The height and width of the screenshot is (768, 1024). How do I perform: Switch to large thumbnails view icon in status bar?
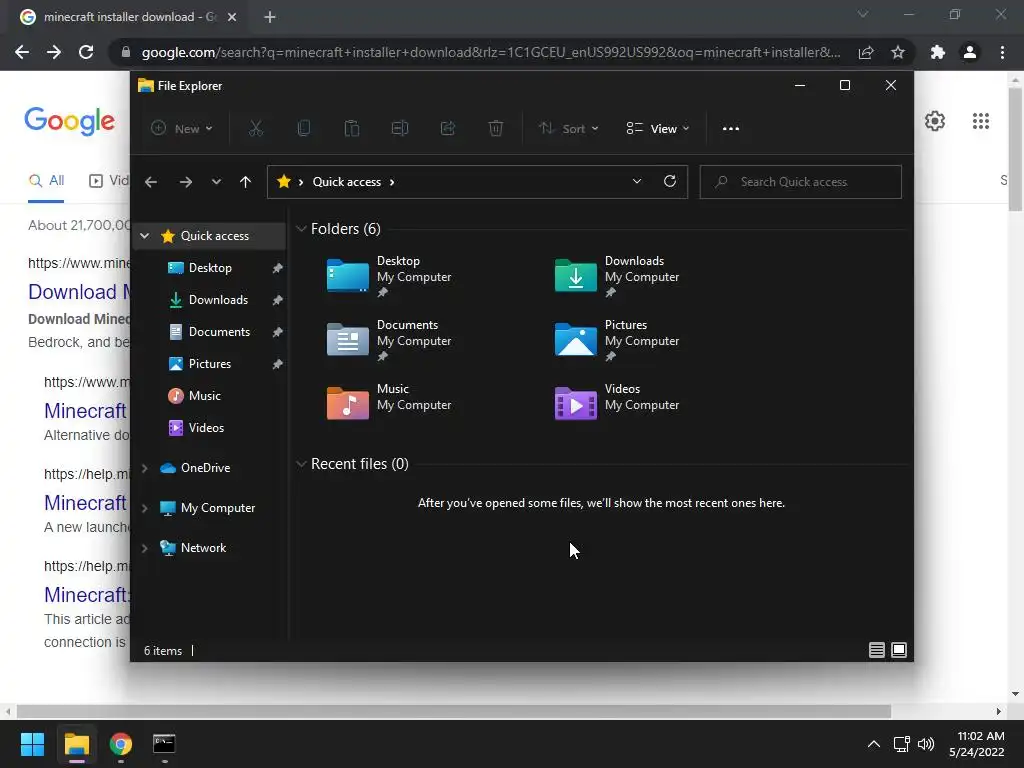(x=899, y=650)
